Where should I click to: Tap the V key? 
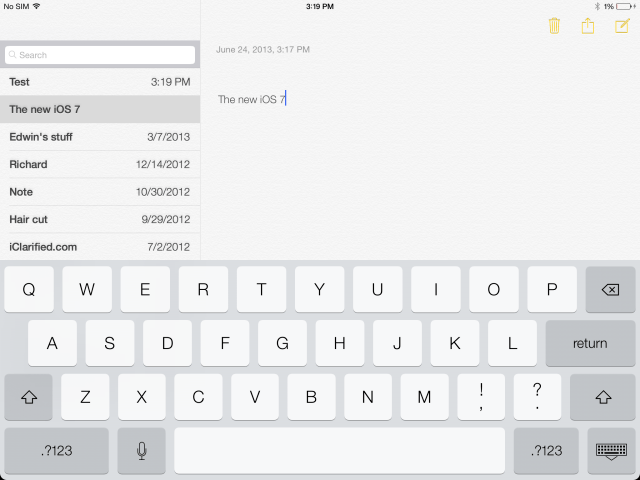coord(255,397)
